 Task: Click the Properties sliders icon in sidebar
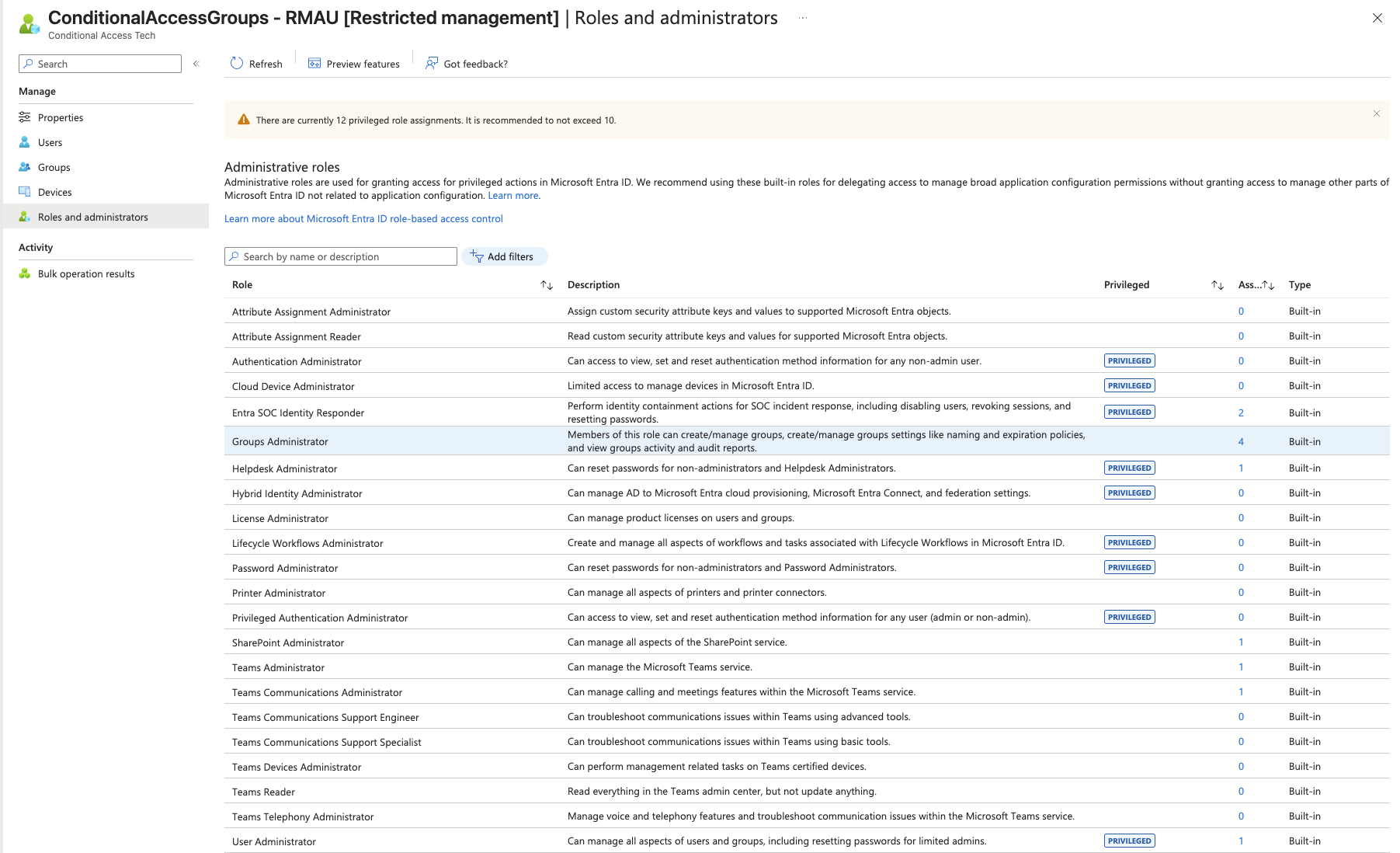[25, 117]
